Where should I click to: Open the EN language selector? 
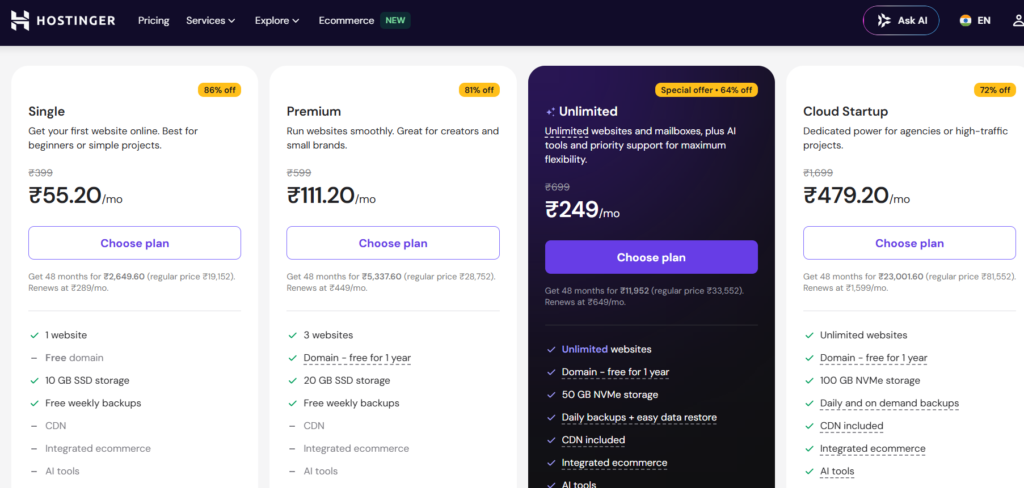[x=984, y=20]
